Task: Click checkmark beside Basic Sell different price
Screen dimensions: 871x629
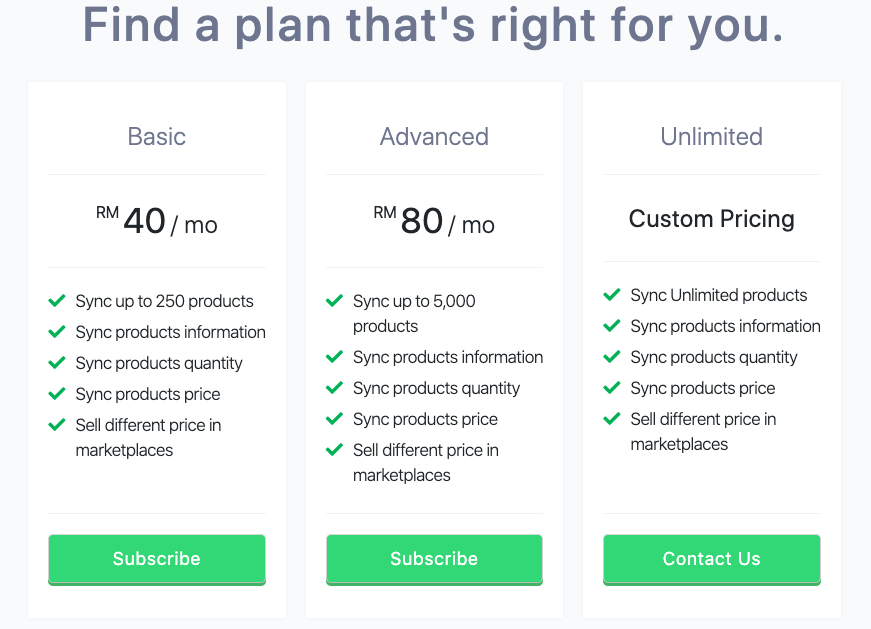Action: pyautogui.click(x=57, y=425)
